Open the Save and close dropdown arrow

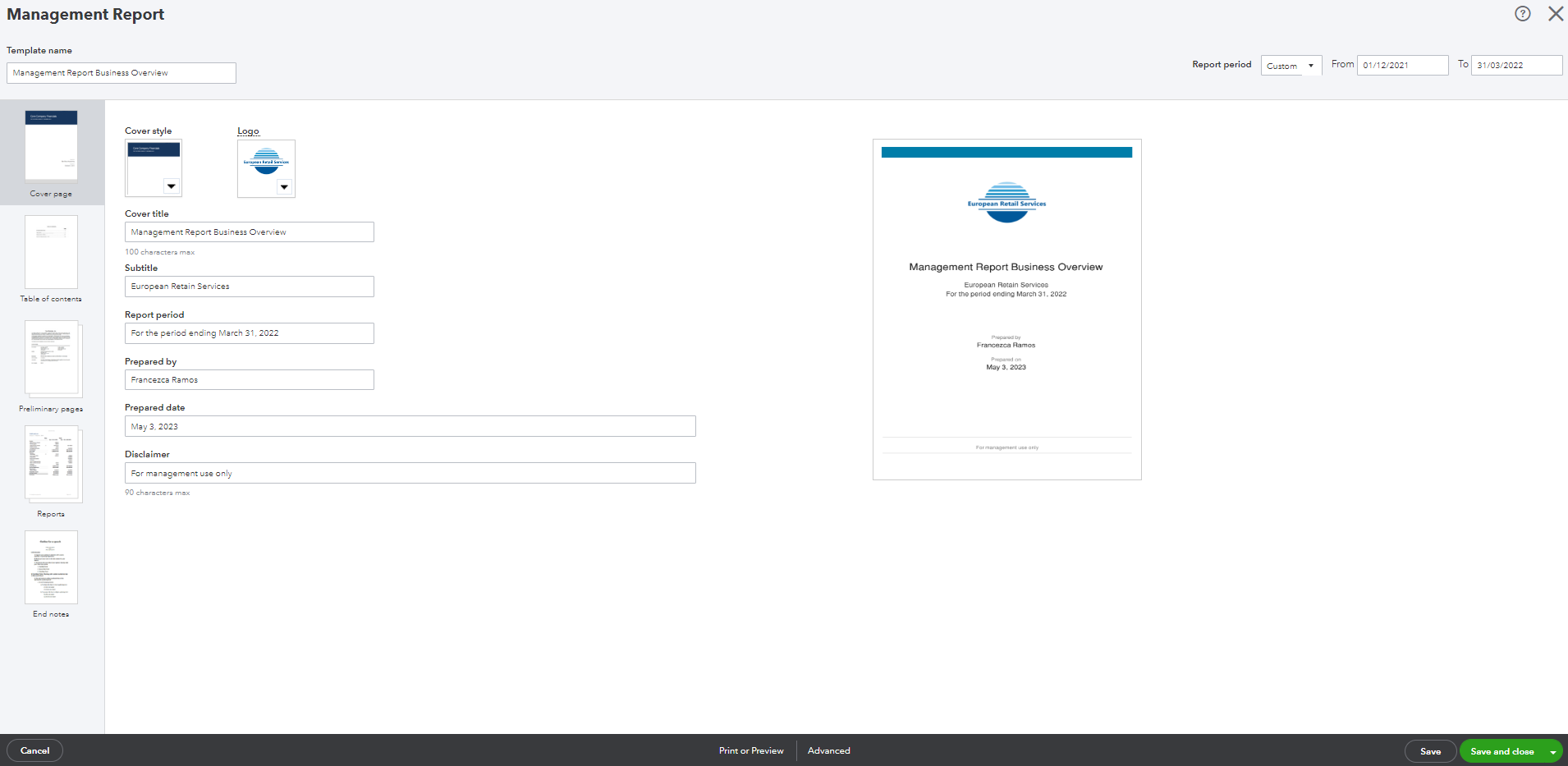(x=1553, y=751)
